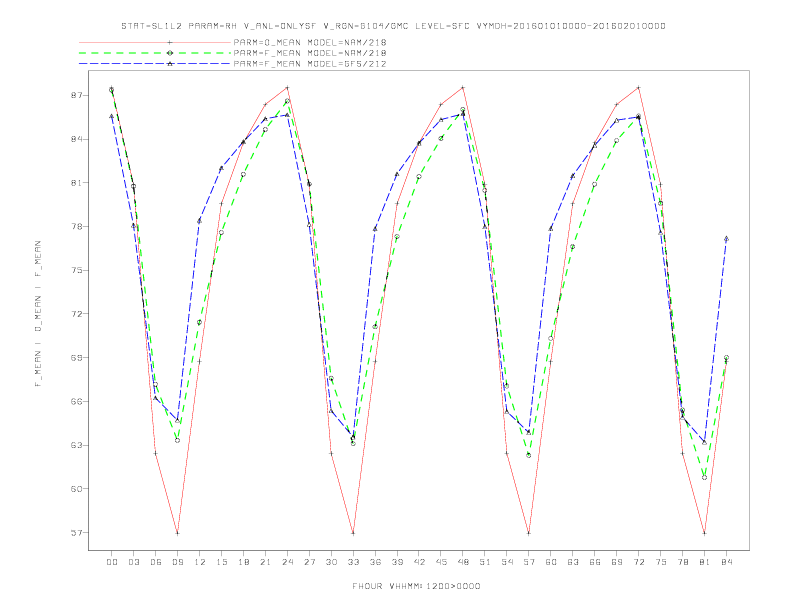Click x-axis tick label 21
The image size is (792, 612).
[x=266, y=562]
